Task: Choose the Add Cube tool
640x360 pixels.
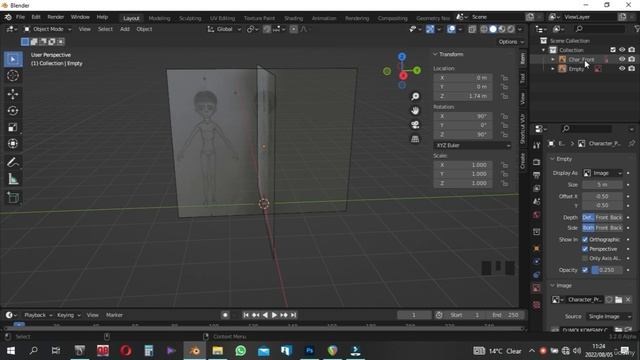Action: pyautogui.click(x=13, y=198)
